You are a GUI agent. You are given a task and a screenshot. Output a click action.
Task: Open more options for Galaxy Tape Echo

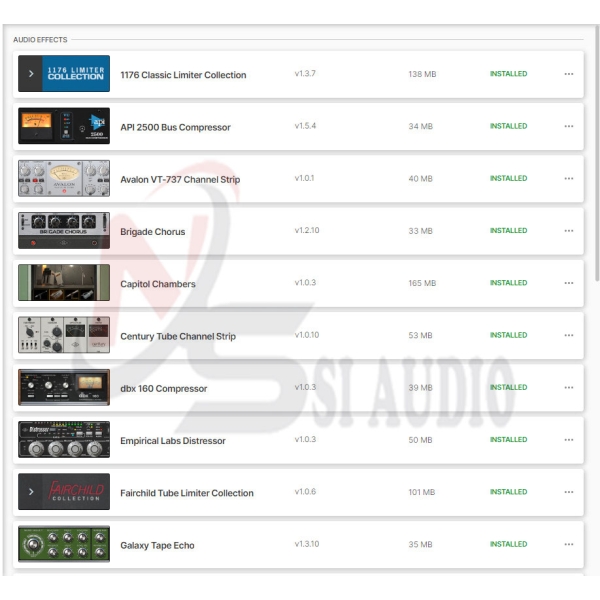tap(569, 544)
